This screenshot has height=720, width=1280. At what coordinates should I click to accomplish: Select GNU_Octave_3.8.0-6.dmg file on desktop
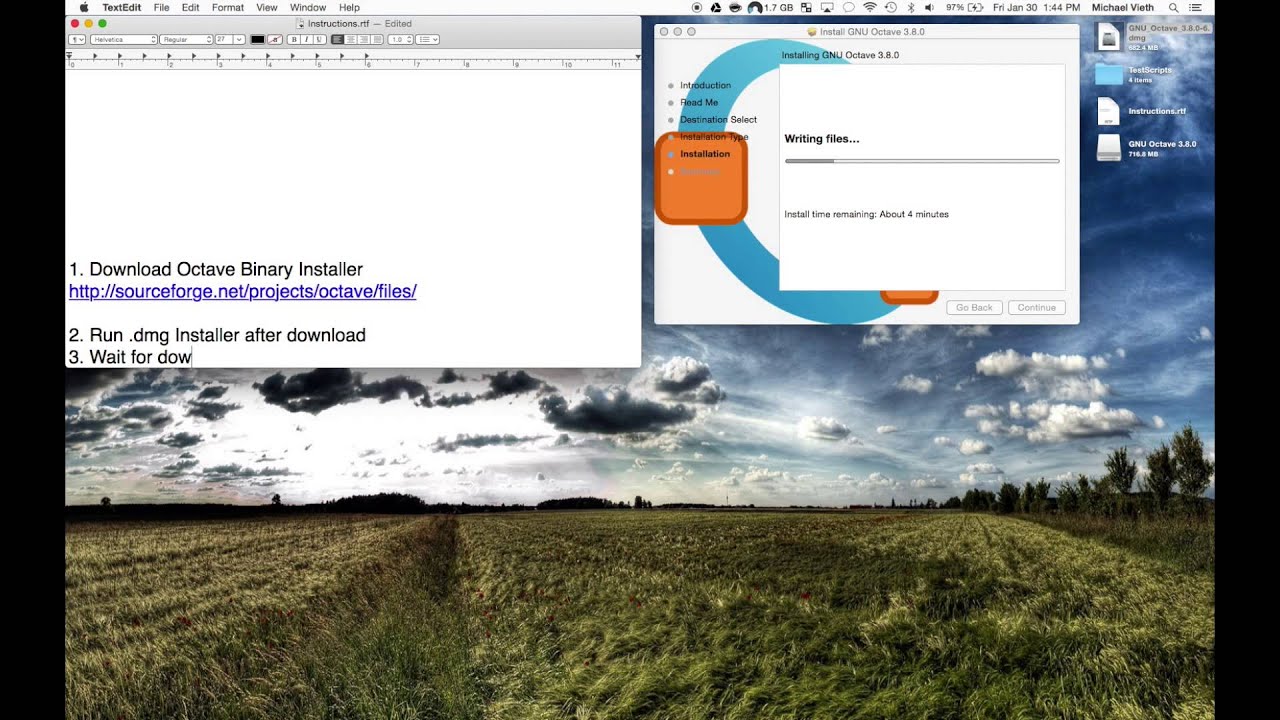[1109, 37]
